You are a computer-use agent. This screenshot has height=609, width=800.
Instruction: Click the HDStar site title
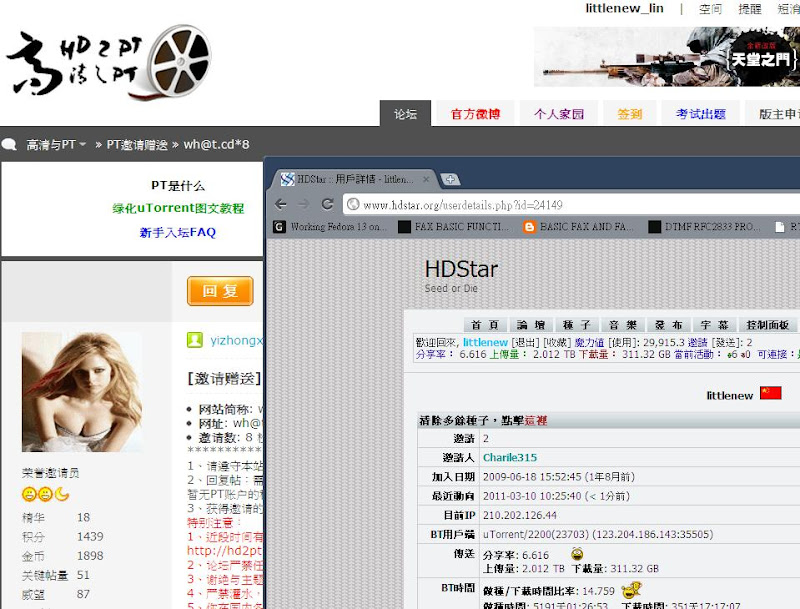[x=461, y=269]
